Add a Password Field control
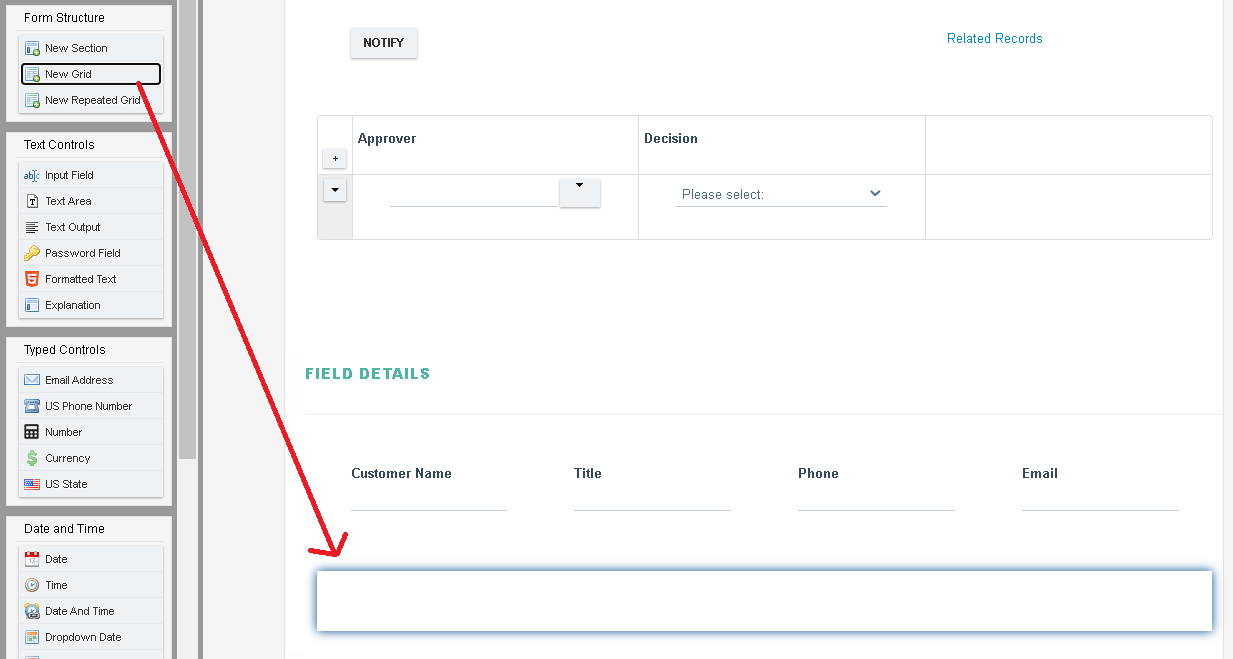 (91, 253)
